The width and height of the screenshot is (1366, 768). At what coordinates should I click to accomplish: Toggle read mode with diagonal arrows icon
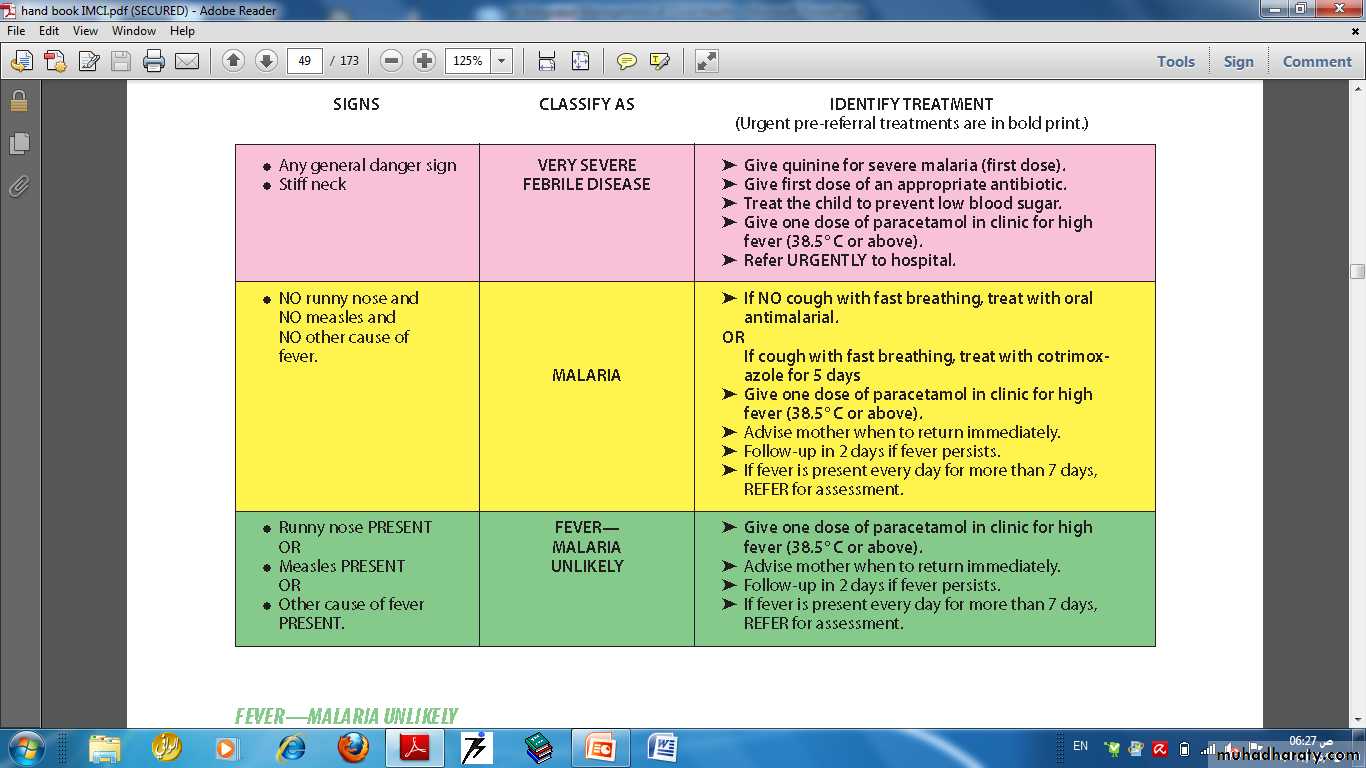tap(707, 61)
